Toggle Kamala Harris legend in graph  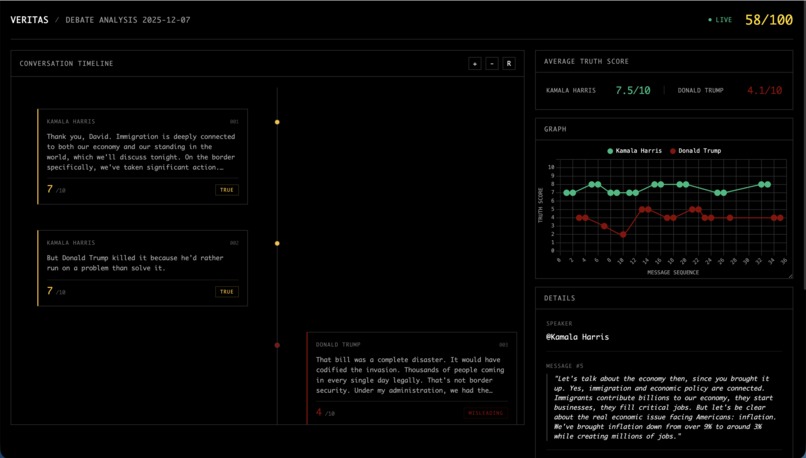[635, 151]
